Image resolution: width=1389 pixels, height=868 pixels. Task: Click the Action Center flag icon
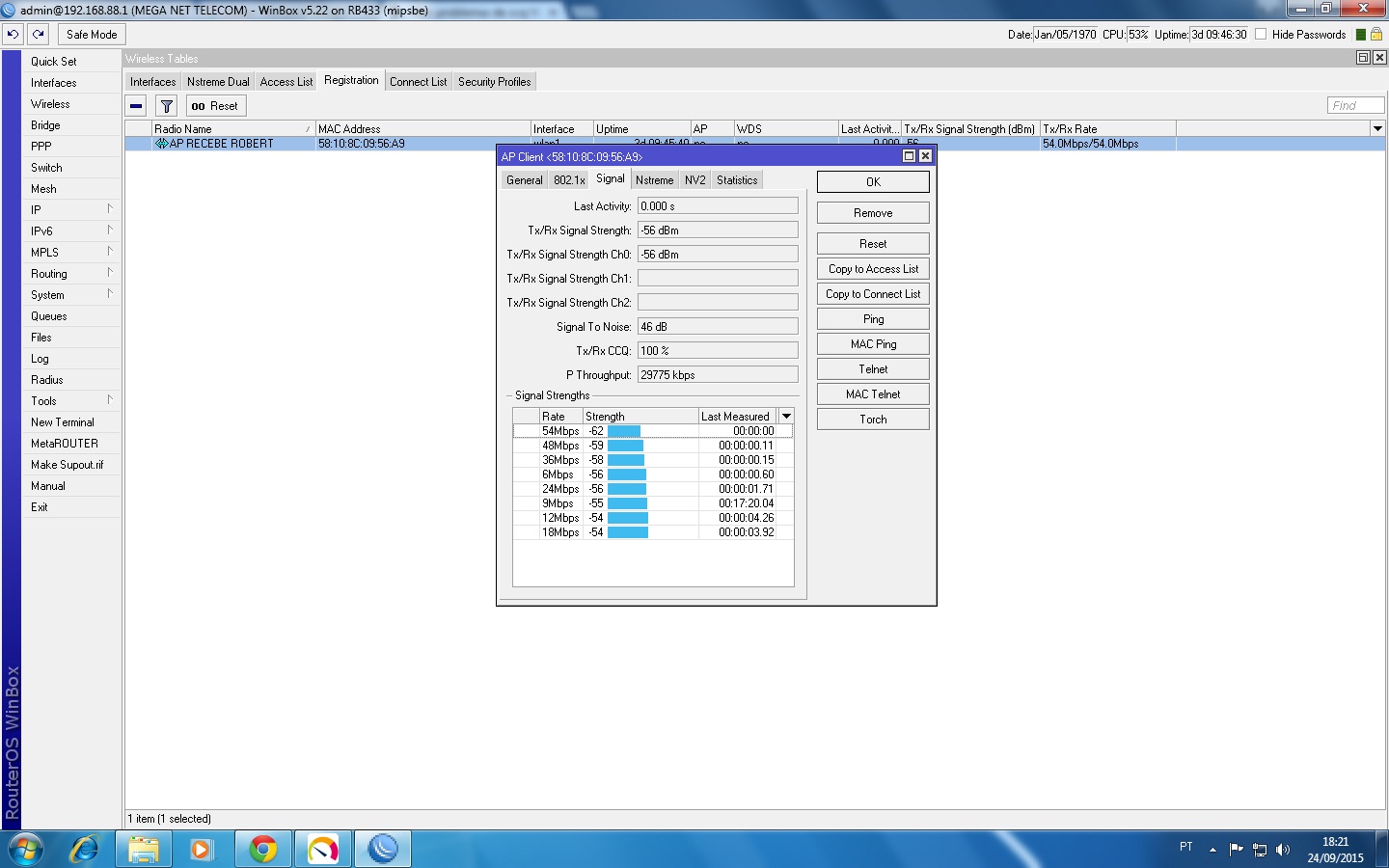(1237, 850)
